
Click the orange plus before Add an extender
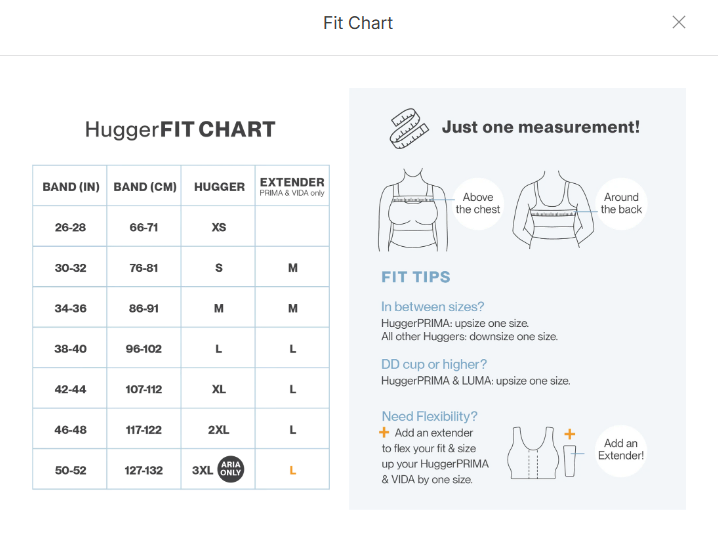pos(384,433)
